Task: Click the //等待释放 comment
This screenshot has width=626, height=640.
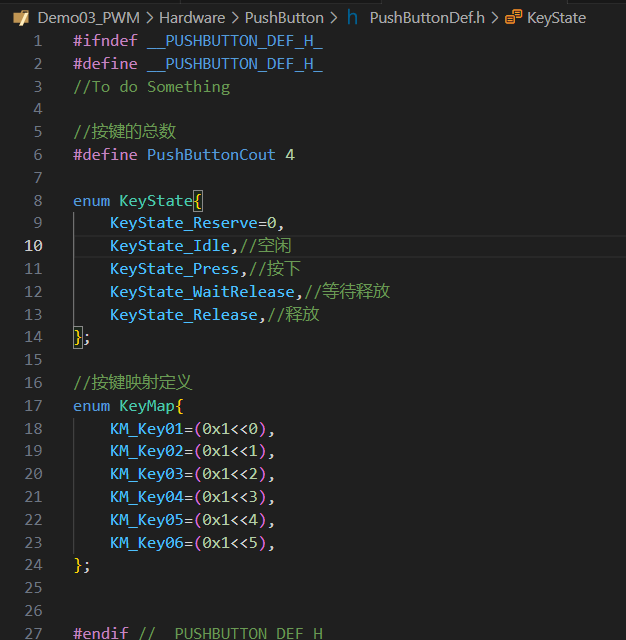Action: 347,291
